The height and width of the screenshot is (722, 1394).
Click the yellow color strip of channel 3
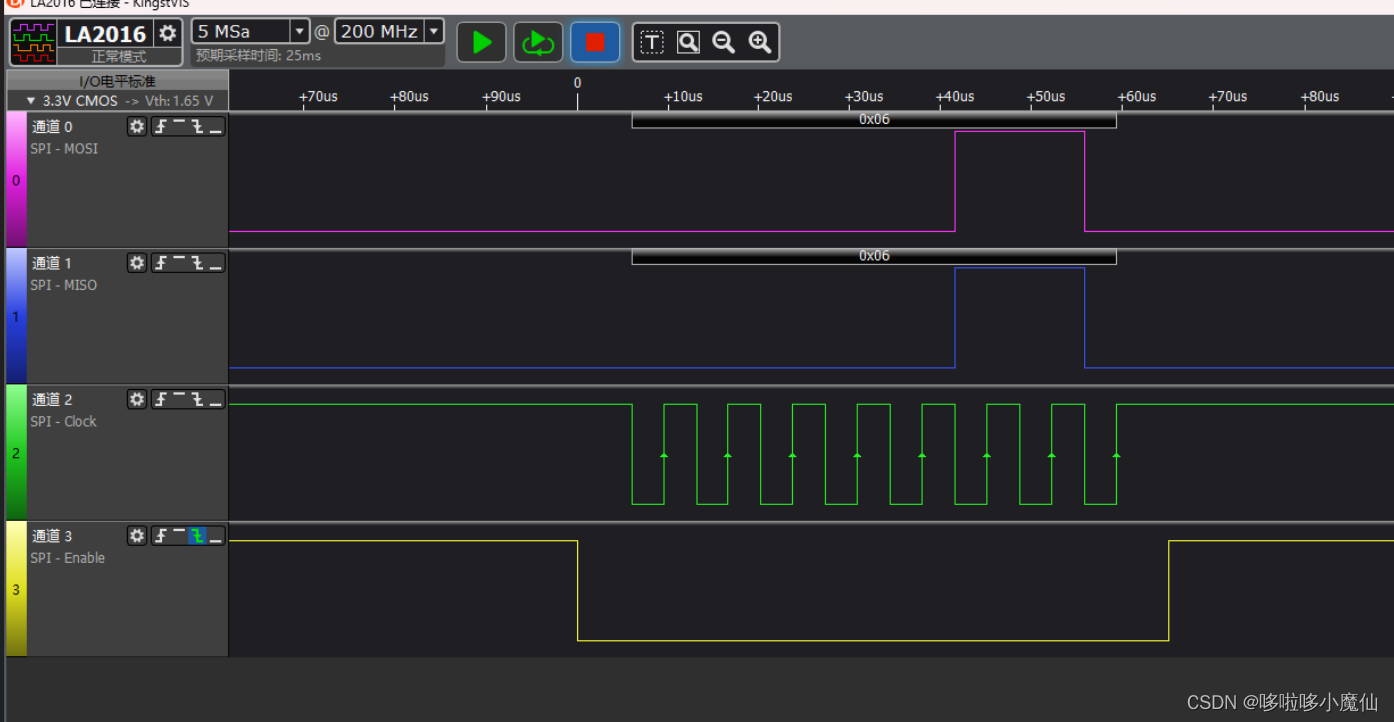pos(16,589)
